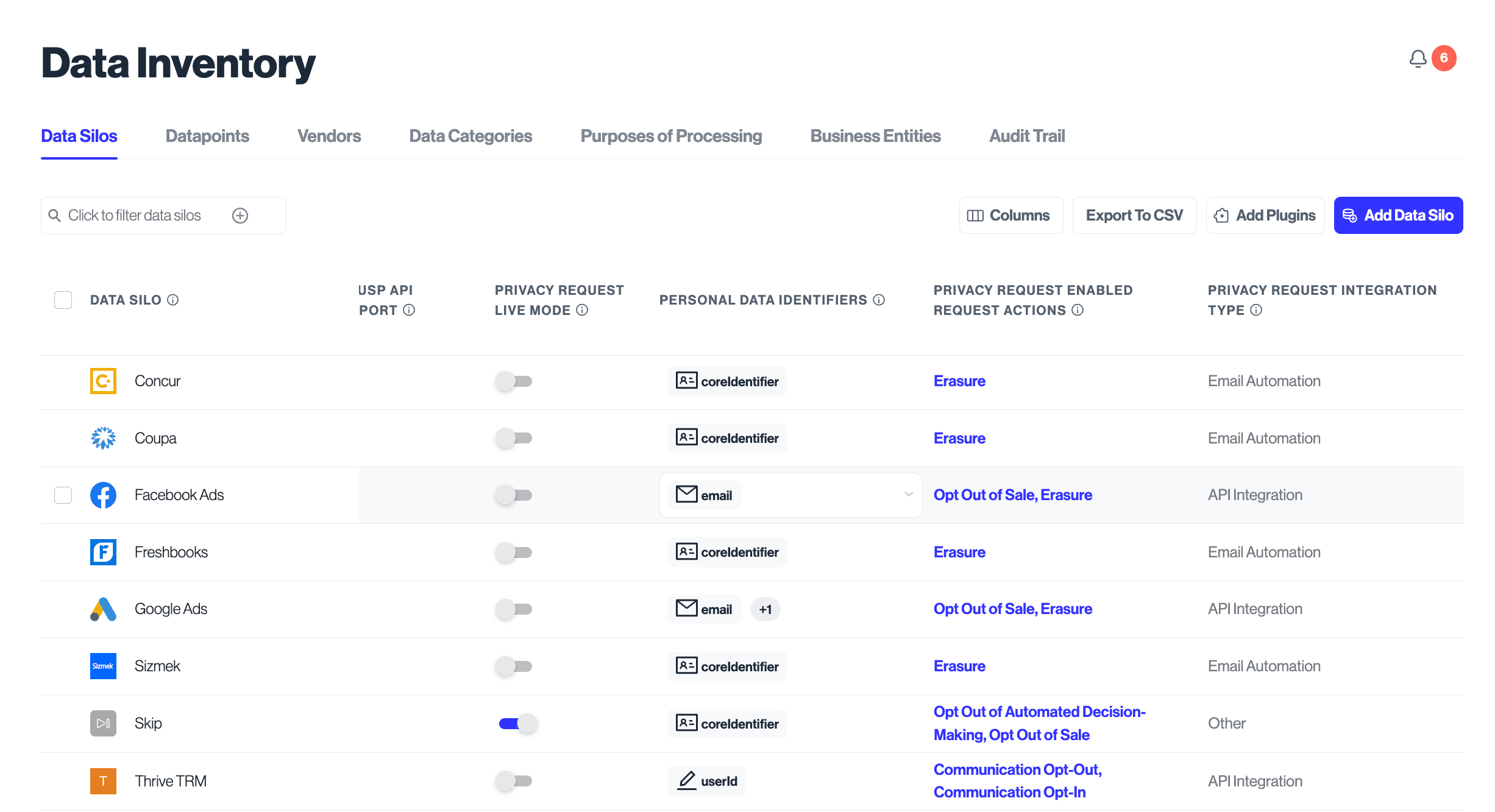Click the Concur logo icon
Screen dimensions: 1495x812
click(x=103, y=381)
